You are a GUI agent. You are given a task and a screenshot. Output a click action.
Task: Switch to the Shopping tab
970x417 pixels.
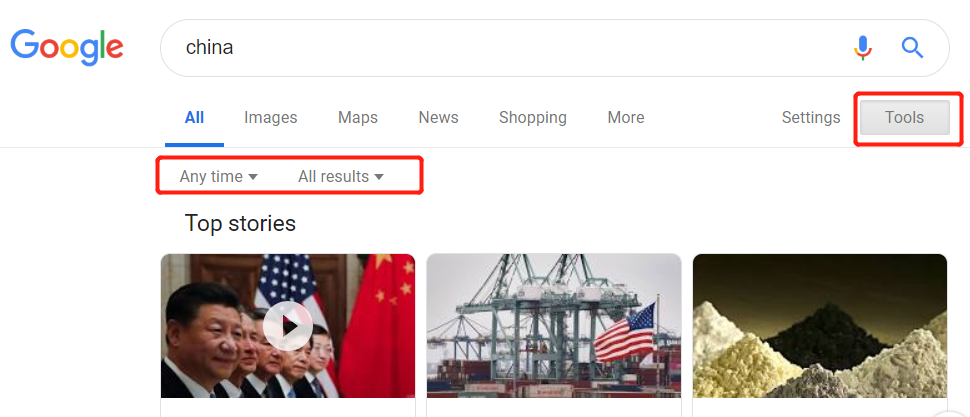point(533,118)
